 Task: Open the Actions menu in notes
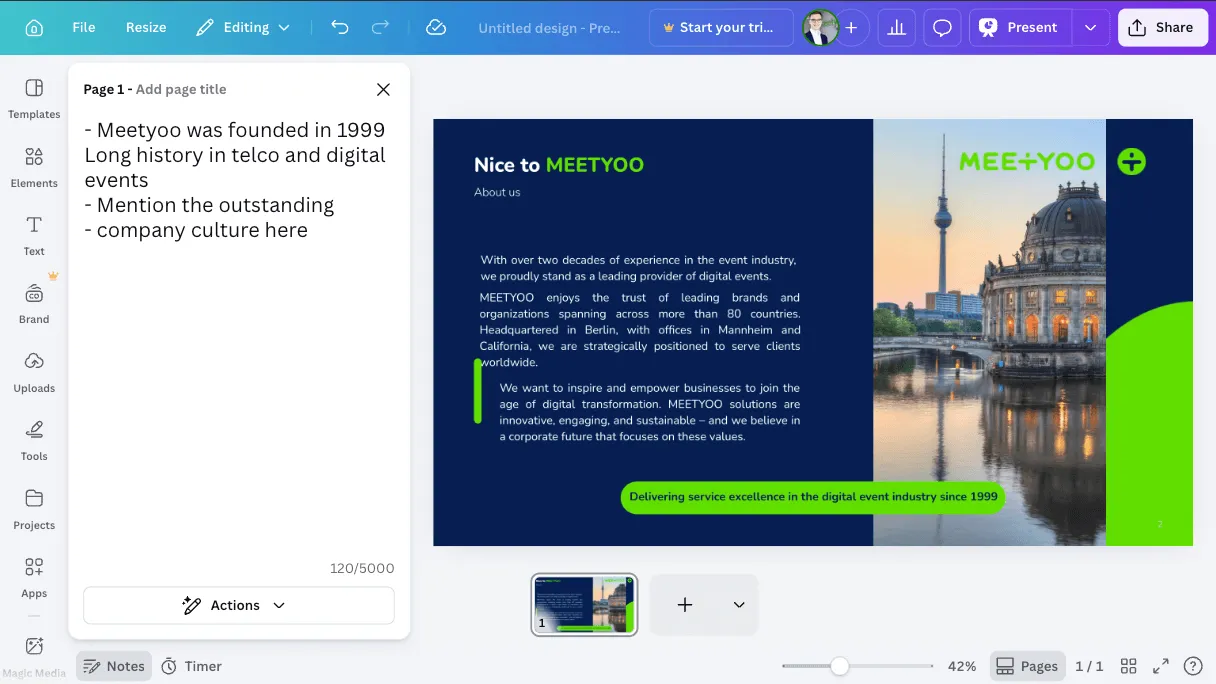[238, 605]
